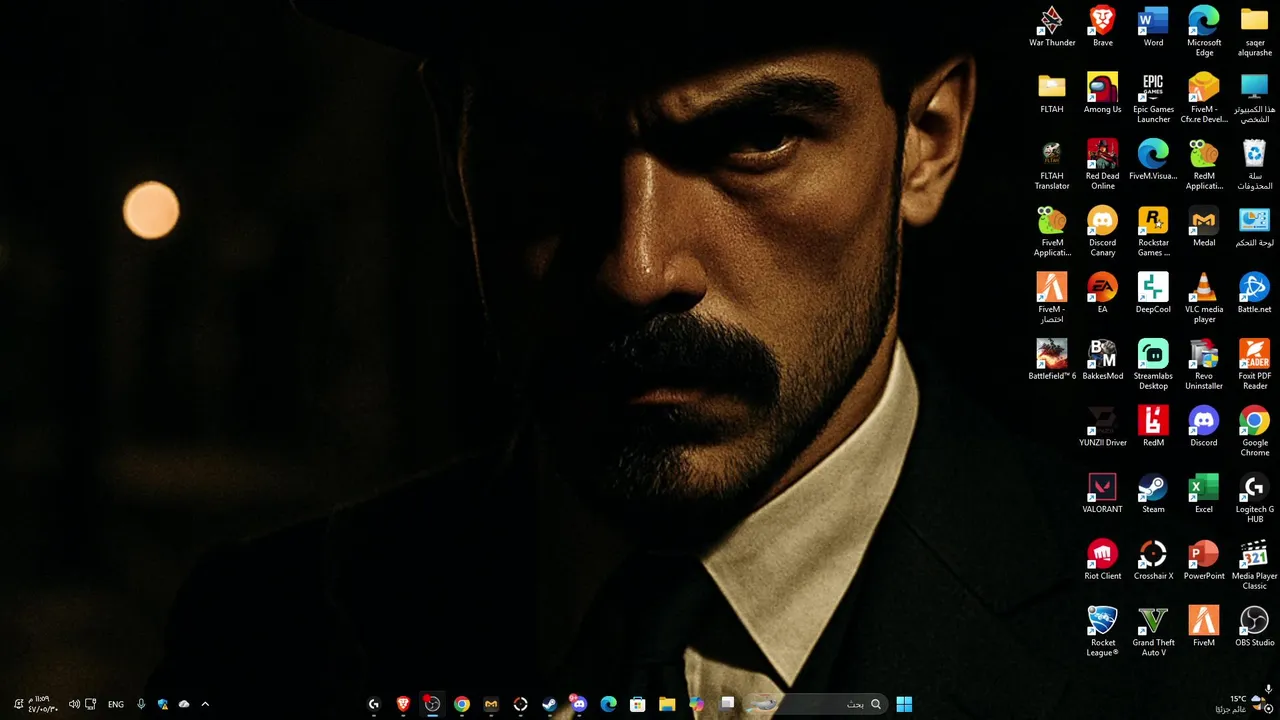Open the Discord Canary desktop icon
The image size is (1280, 720).
pyautogui.click(x=1103, y=232)
